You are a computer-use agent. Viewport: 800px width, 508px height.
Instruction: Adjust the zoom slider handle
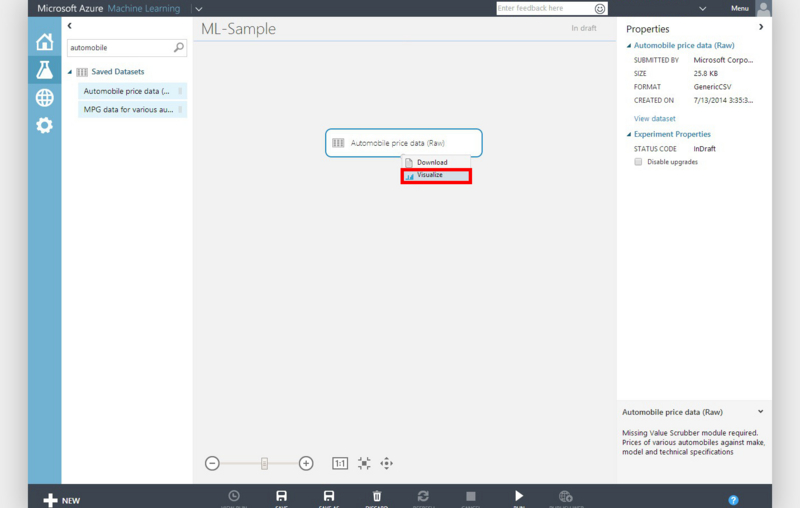click(264, 463)
